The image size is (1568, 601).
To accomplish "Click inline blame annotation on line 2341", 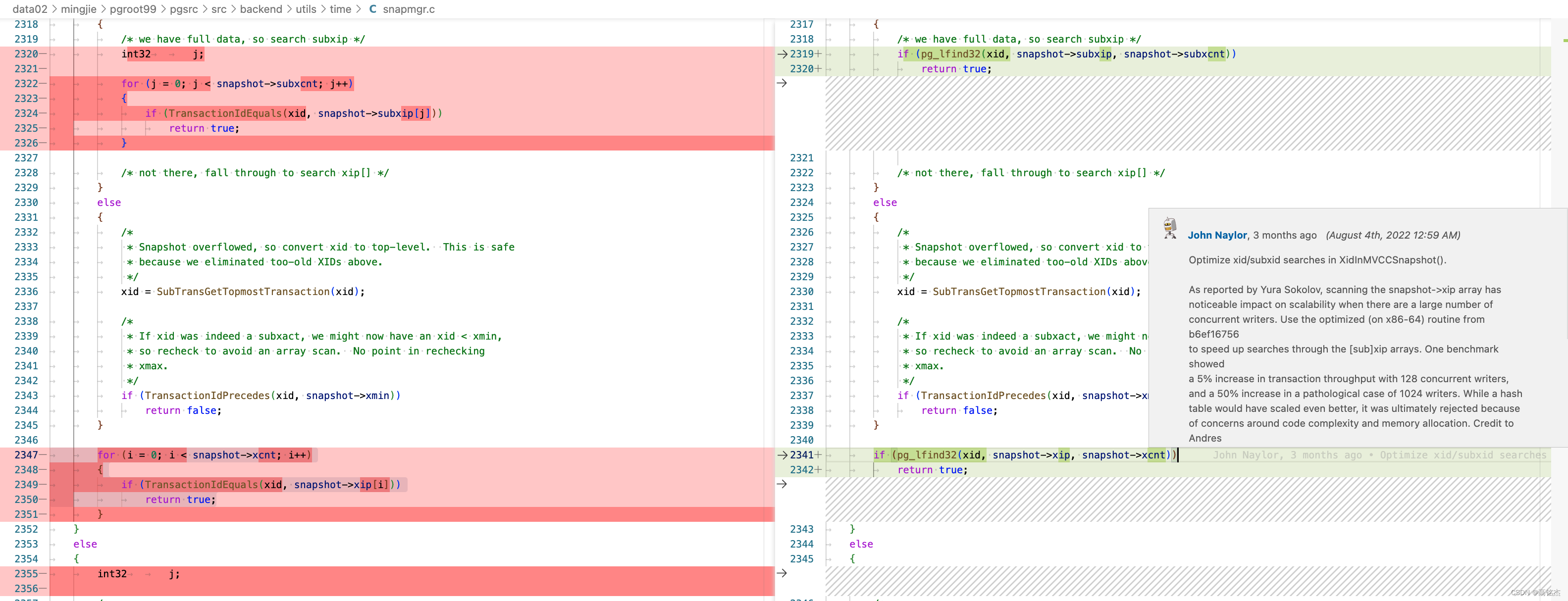I will coord(1379,455).
